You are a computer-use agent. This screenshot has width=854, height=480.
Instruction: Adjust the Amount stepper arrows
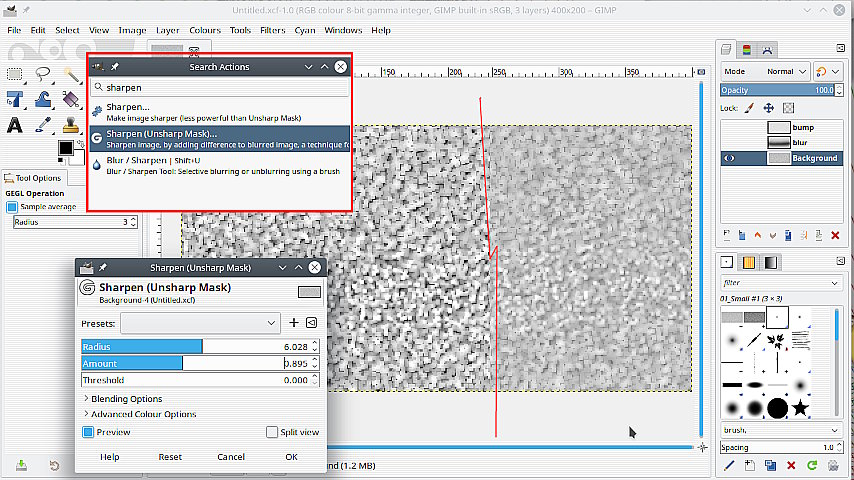(315, 363)
